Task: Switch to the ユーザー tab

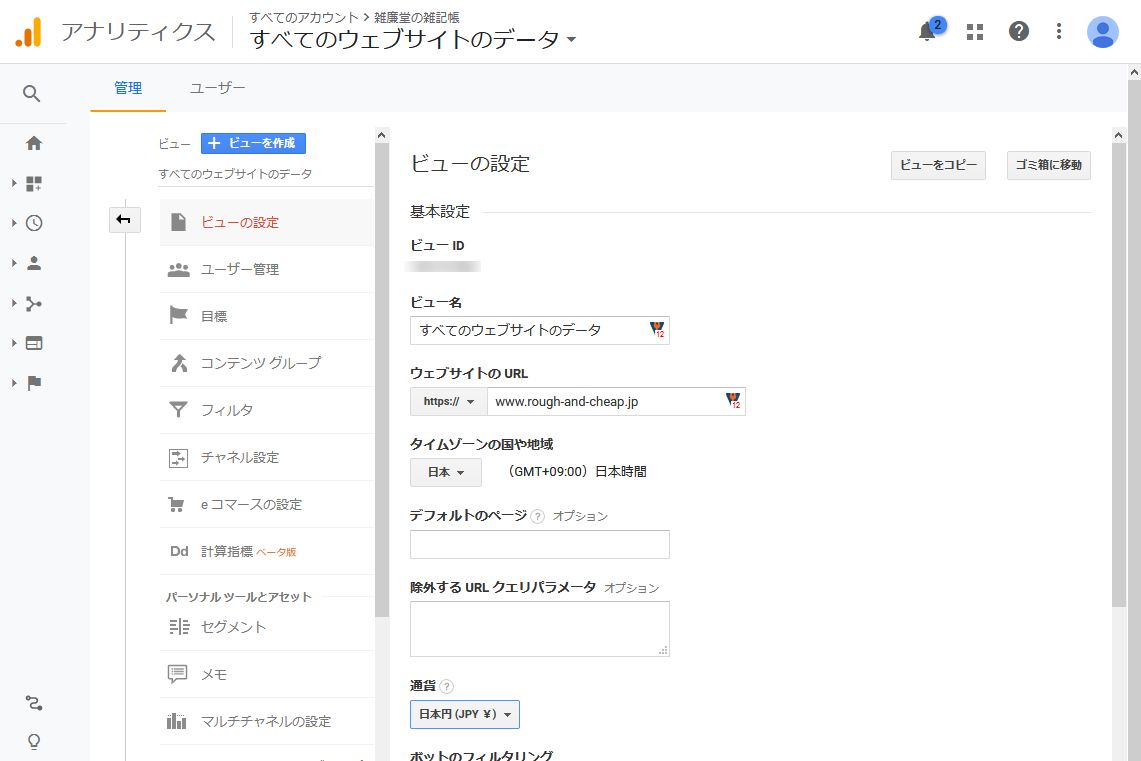Action: tap(217, 88)
